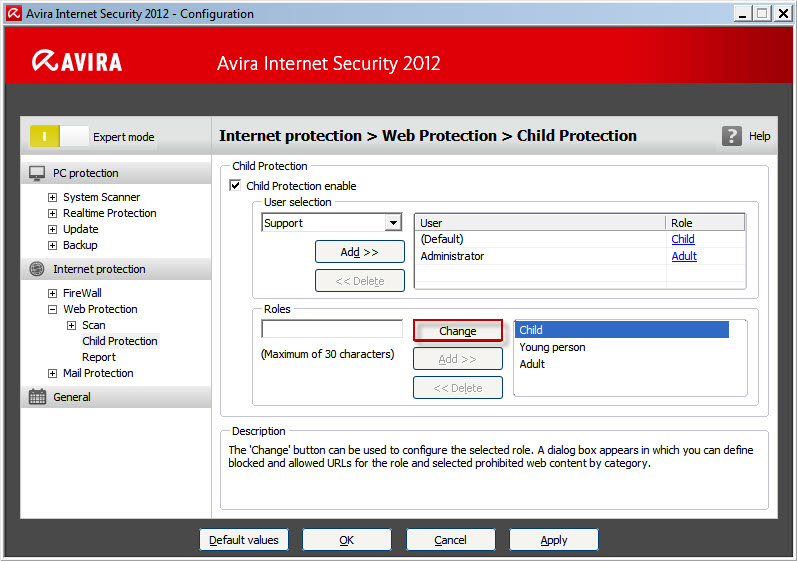Select Scan tree item label
The height and width of the screenshot is (561, 797).
(x=94, y=325)
